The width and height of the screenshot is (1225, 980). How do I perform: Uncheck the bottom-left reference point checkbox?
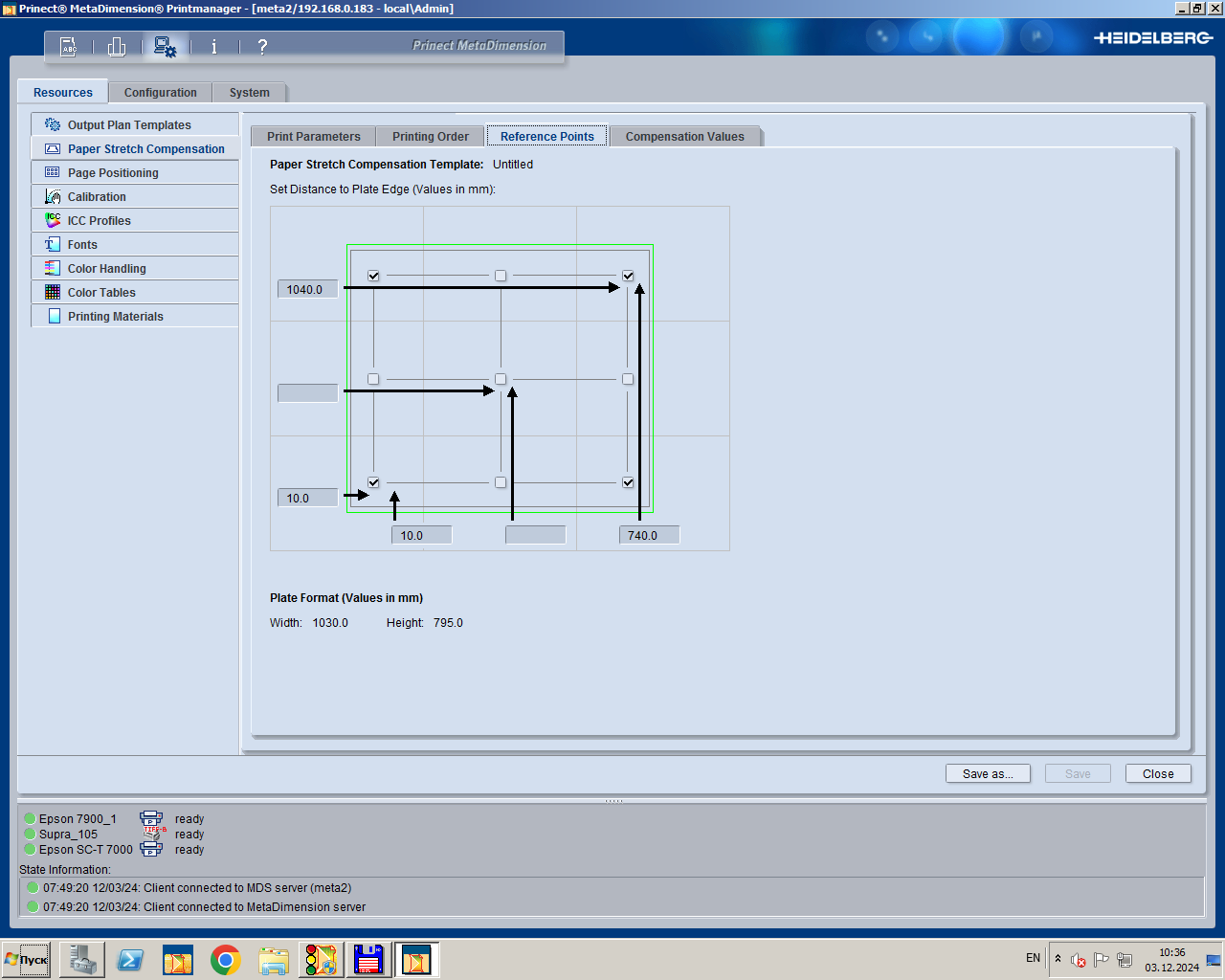373,482
